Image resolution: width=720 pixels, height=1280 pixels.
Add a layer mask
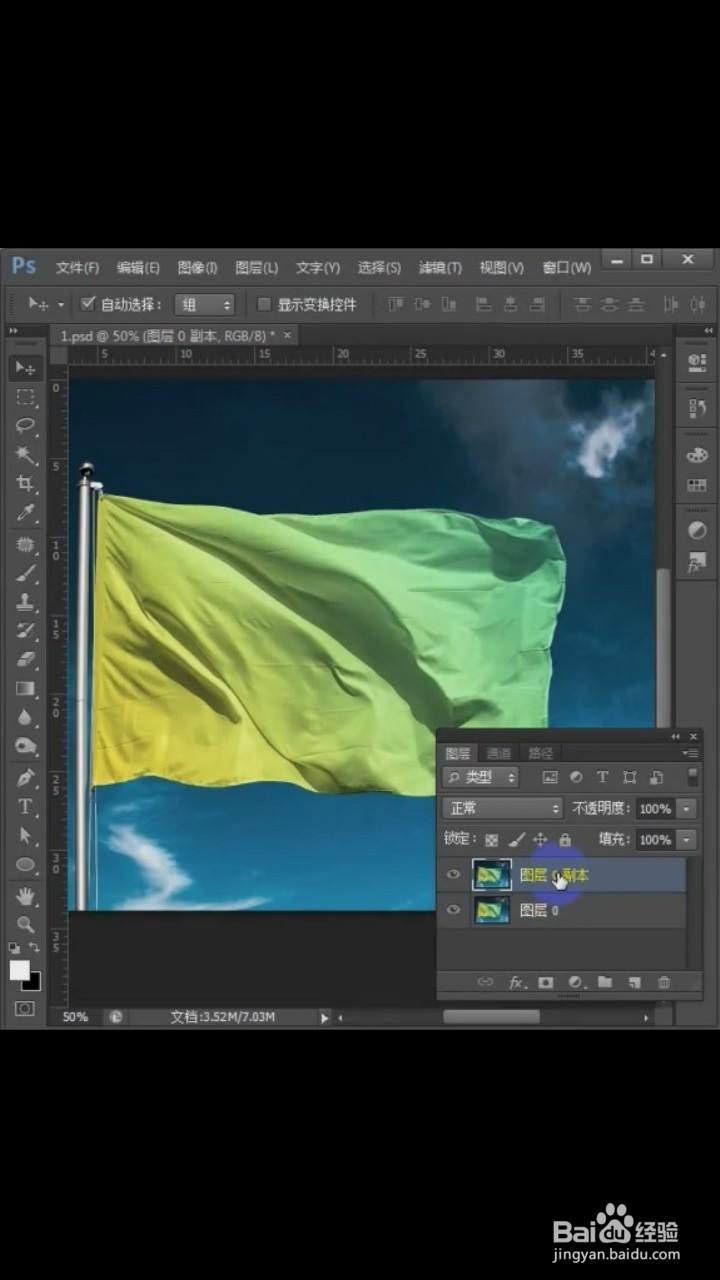click(546, 983)
